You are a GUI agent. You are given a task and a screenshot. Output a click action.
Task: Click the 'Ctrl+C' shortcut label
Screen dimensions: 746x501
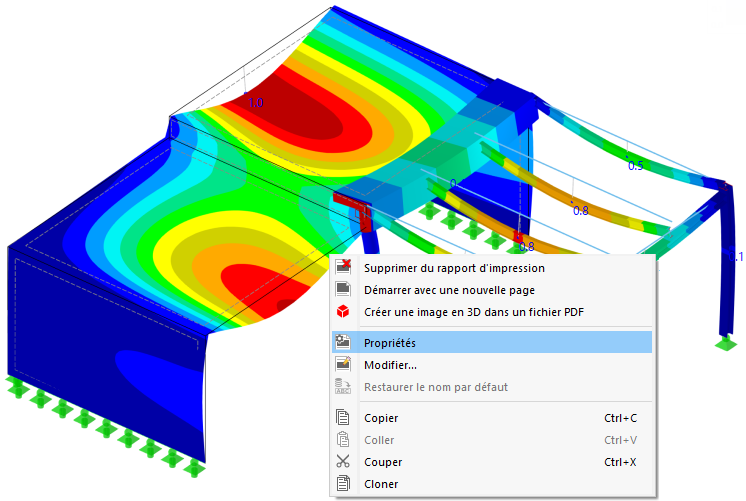coord(620,418)
